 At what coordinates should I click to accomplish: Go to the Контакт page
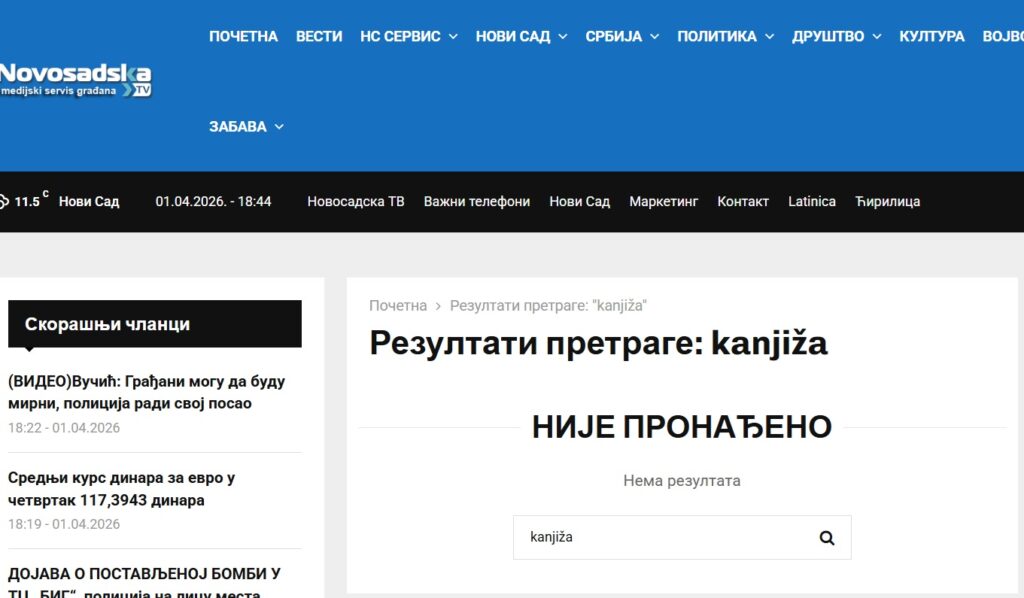743,201
